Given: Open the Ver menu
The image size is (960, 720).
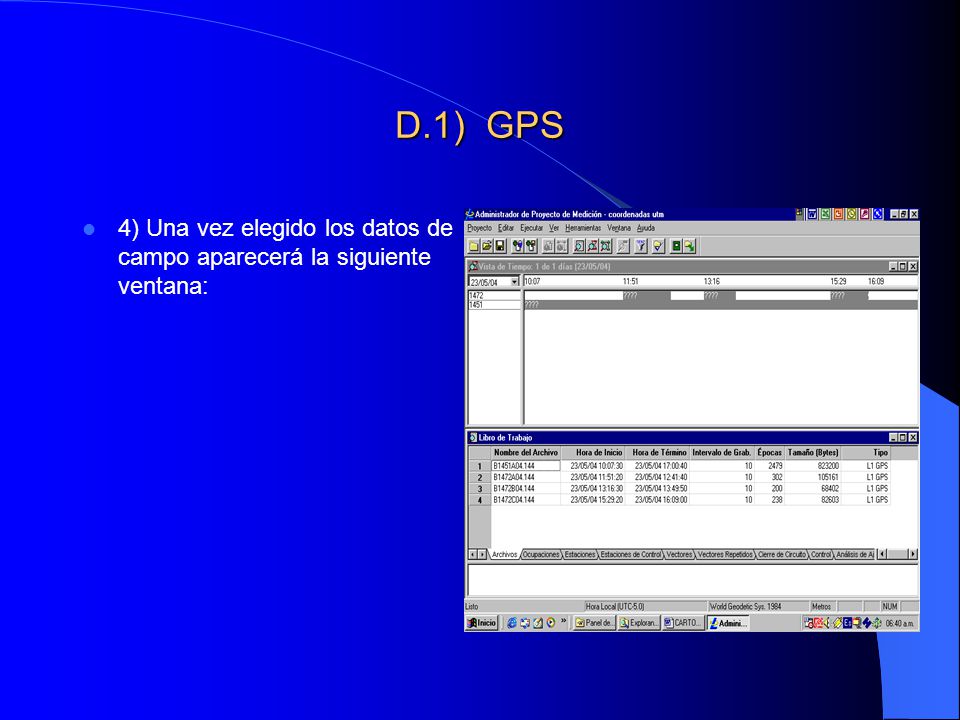Looking at the screenshot, I should (554, 228).
